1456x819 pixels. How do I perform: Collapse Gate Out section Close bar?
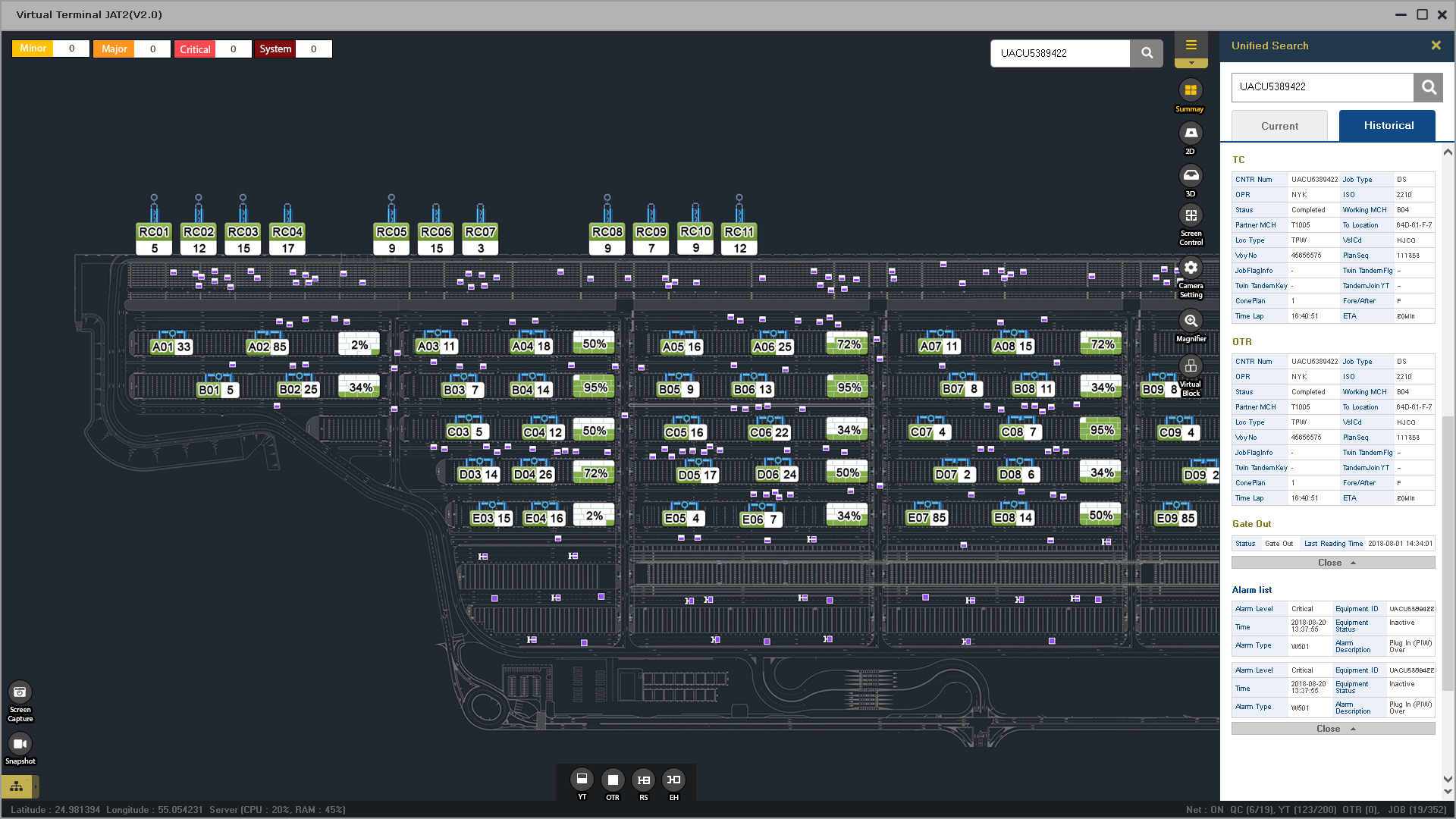coord(1332,563)
